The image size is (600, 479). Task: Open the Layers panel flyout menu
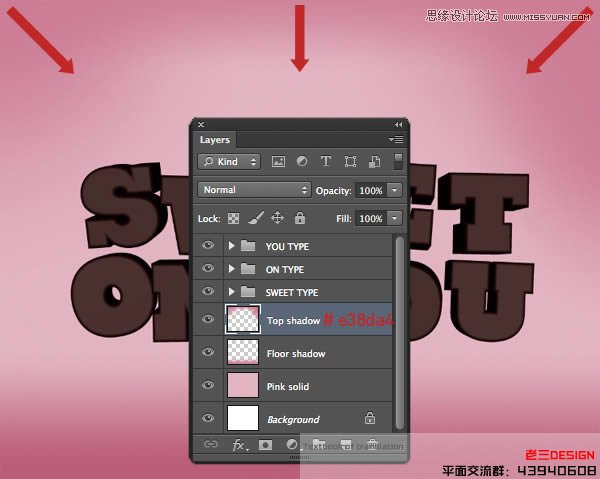click(x=397, y=140)
